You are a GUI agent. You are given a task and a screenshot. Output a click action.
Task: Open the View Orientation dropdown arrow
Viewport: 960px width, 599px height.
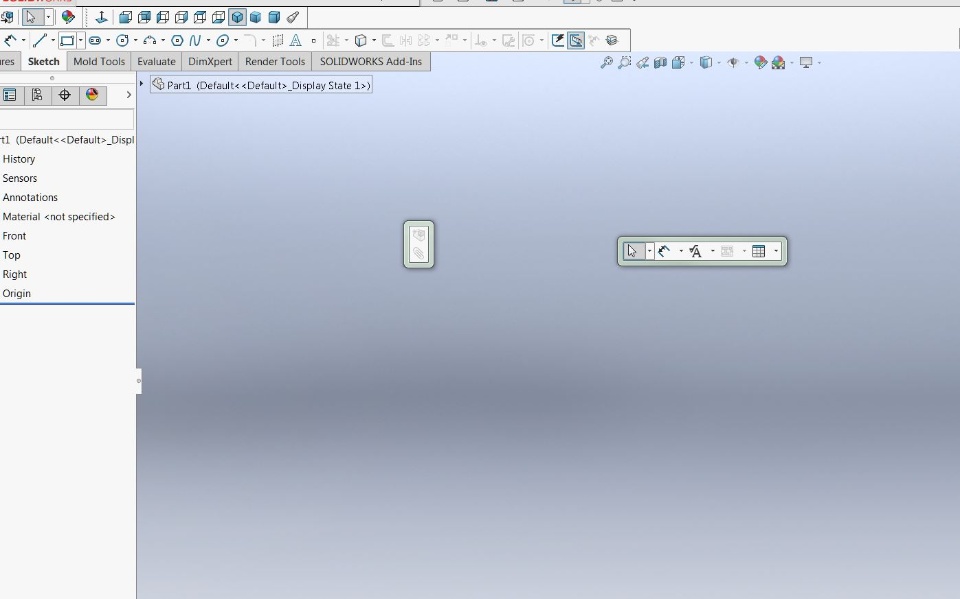[691, 62]
